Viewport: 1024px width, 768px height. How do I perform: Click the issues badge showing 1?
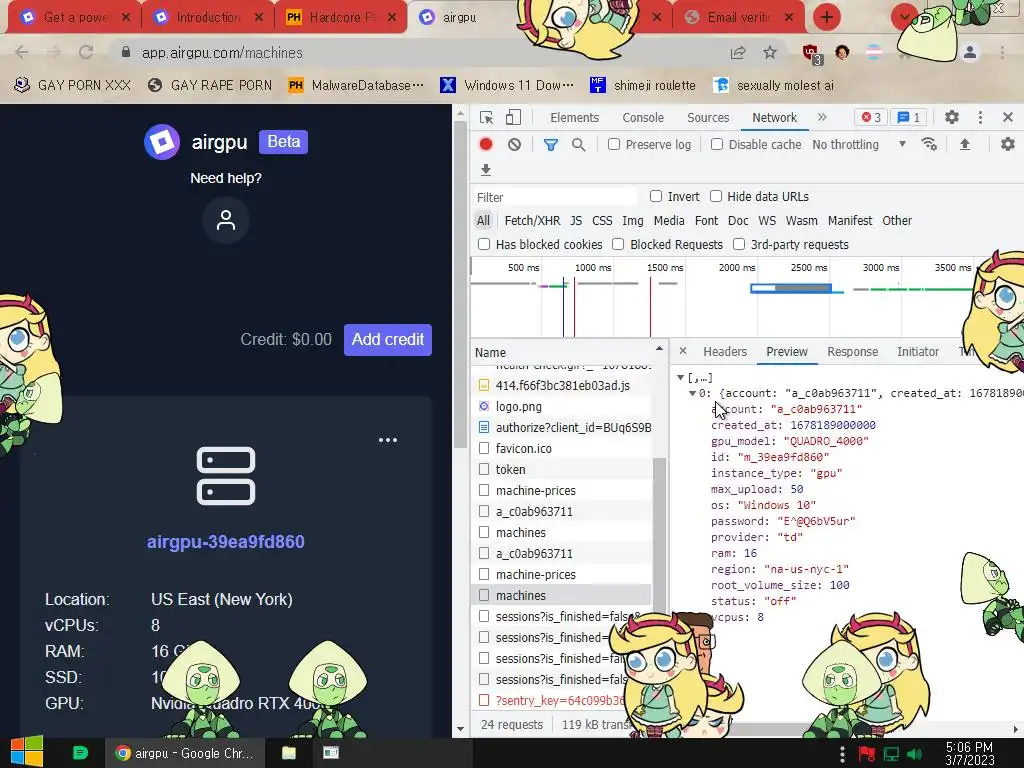pos(909,118)
